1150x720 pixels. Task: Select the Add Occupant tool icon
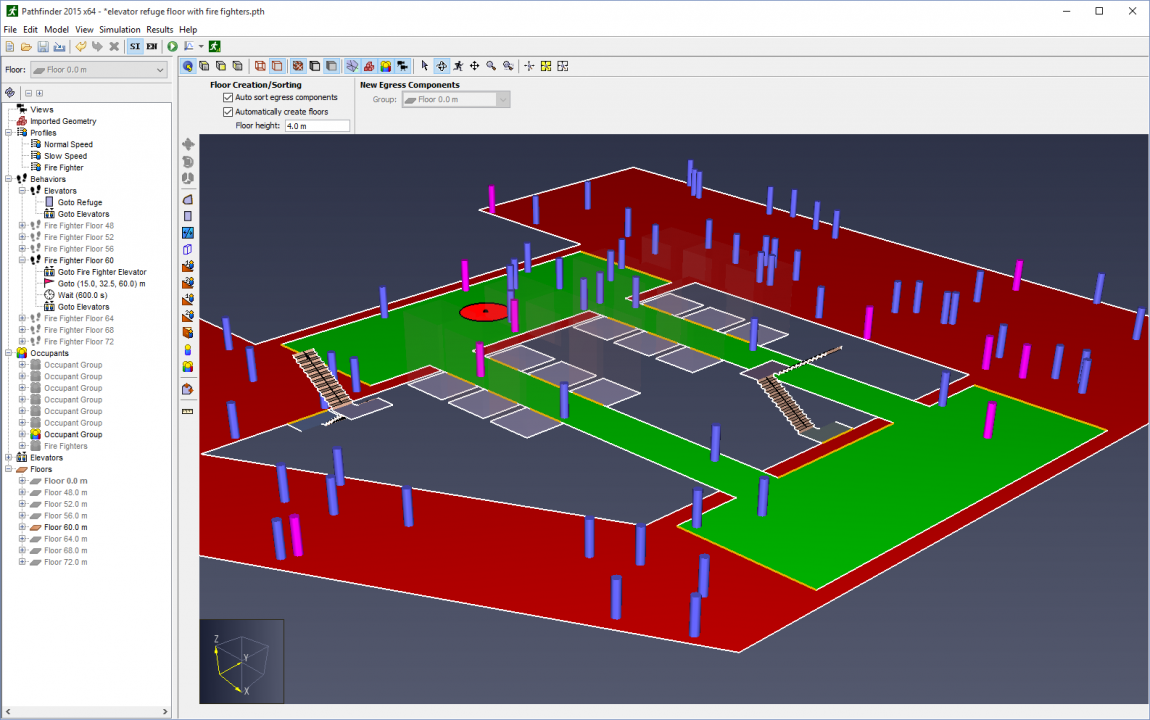[188, 350]
